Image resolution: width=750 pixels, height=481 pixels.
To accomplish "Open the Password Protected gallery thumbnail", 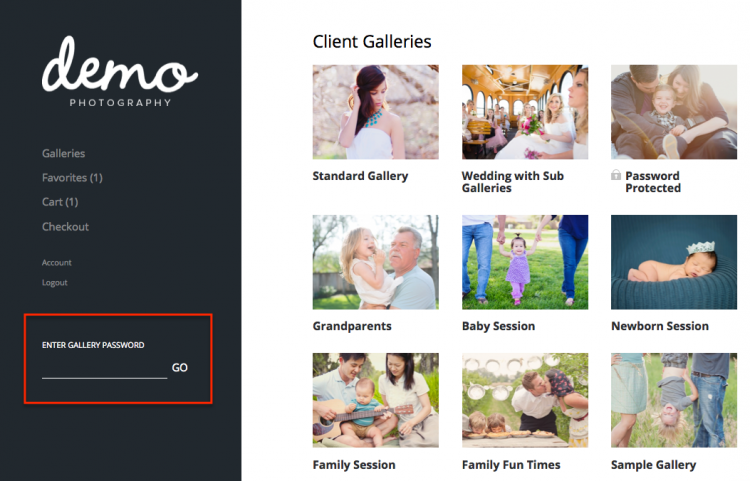I will pyautogui.click(x=674, y=112).
